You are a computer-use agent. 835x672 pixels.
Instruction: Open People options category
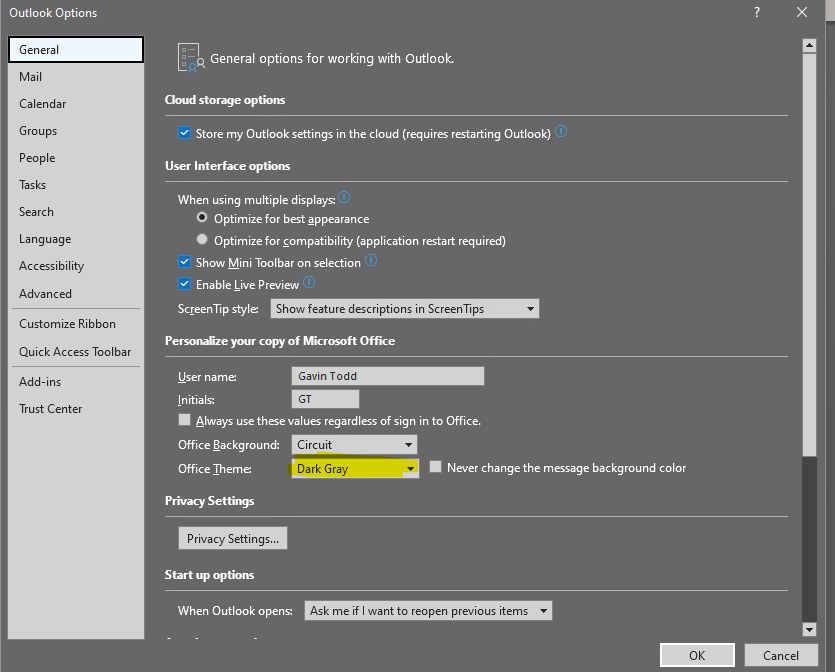pos(76,158)
